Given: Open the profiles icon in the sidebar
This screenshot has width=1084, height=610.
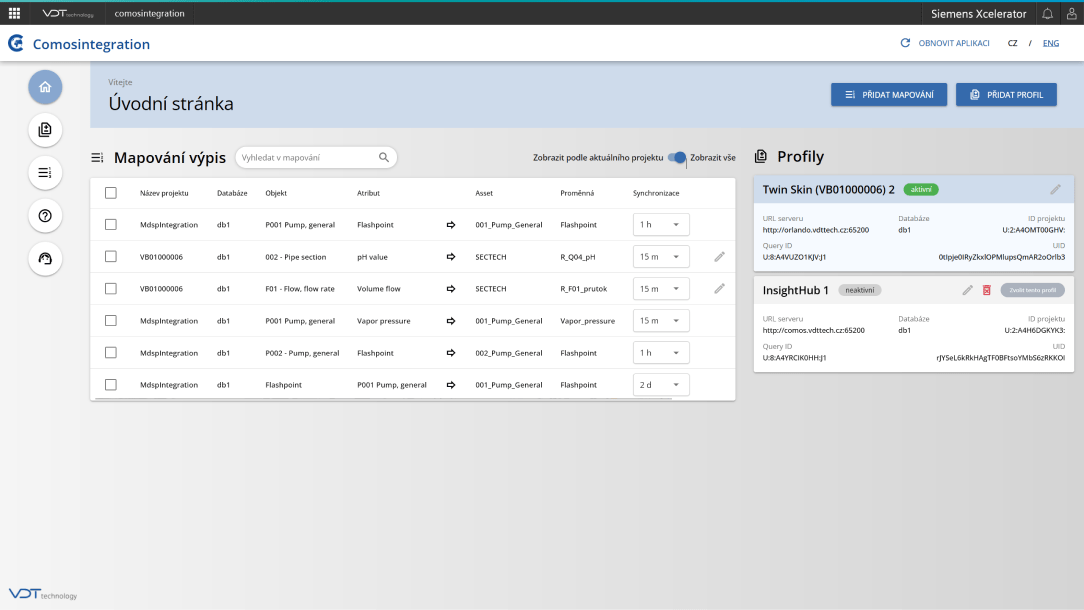Looking at the screenshot, I should coord(45,130).
